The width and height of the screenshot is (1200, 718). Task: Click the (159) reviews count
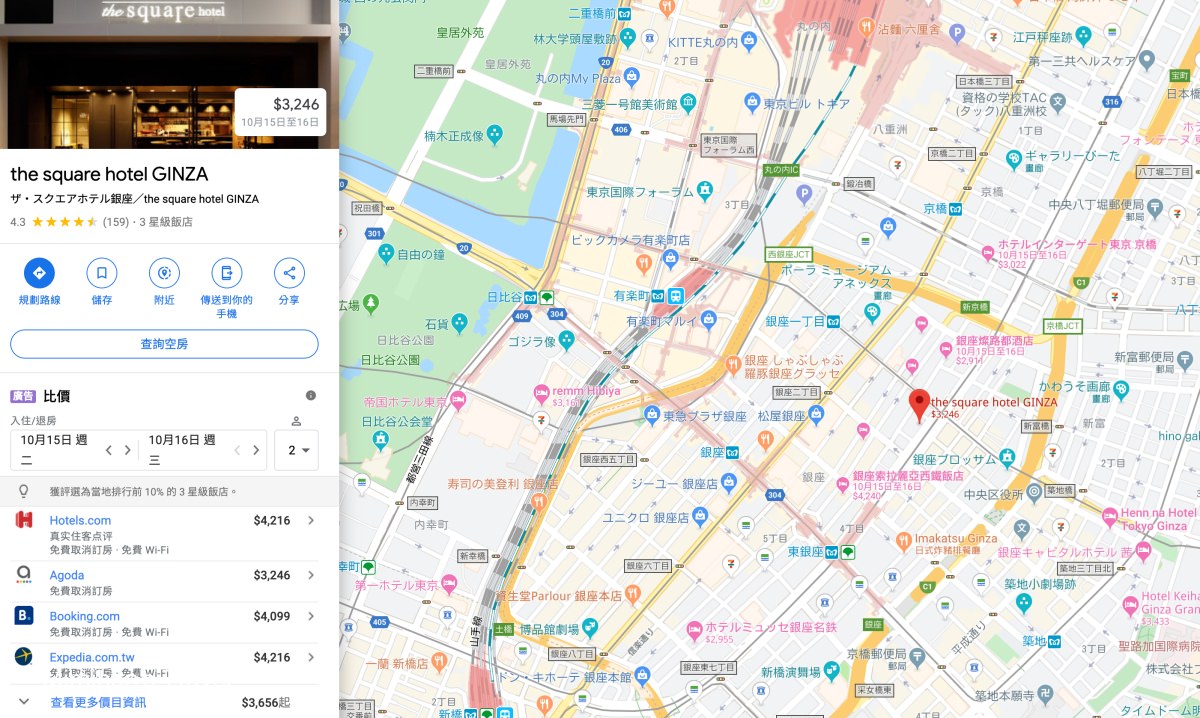[117, 222]
